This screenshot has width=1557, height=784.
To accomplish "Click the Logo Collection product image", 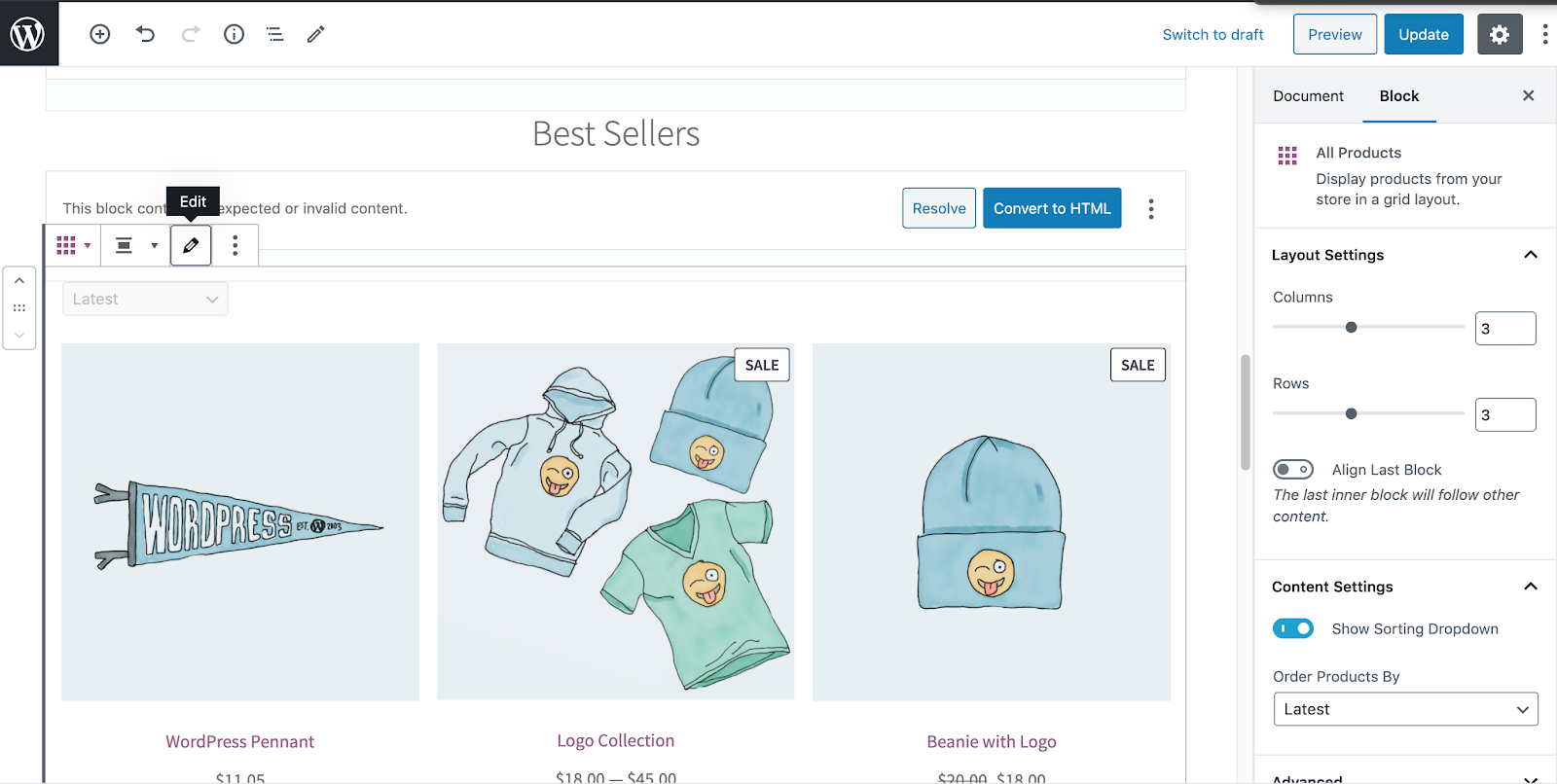I will click(616, 522).
